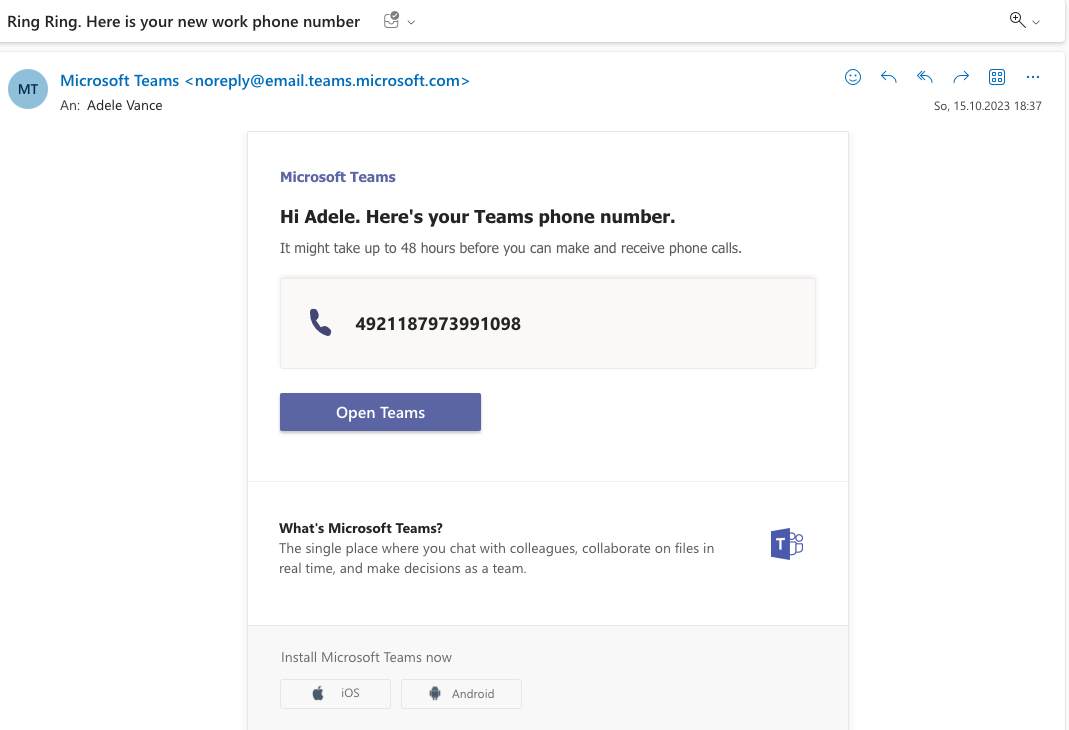Open the More actions ellipsis menu
Image resolution: width=1069 pixels, height=730 pixels.
tap(1033, 77)
